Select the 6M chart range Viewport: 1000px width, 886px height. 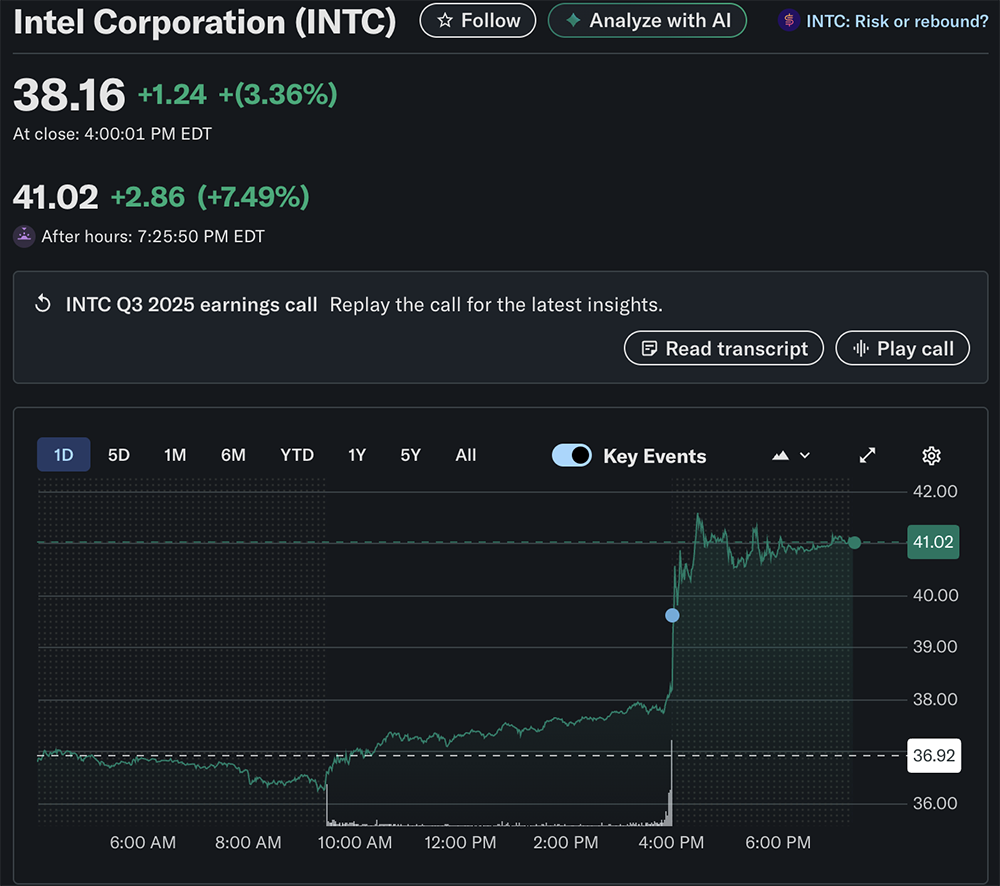click(x=233, y=455)
